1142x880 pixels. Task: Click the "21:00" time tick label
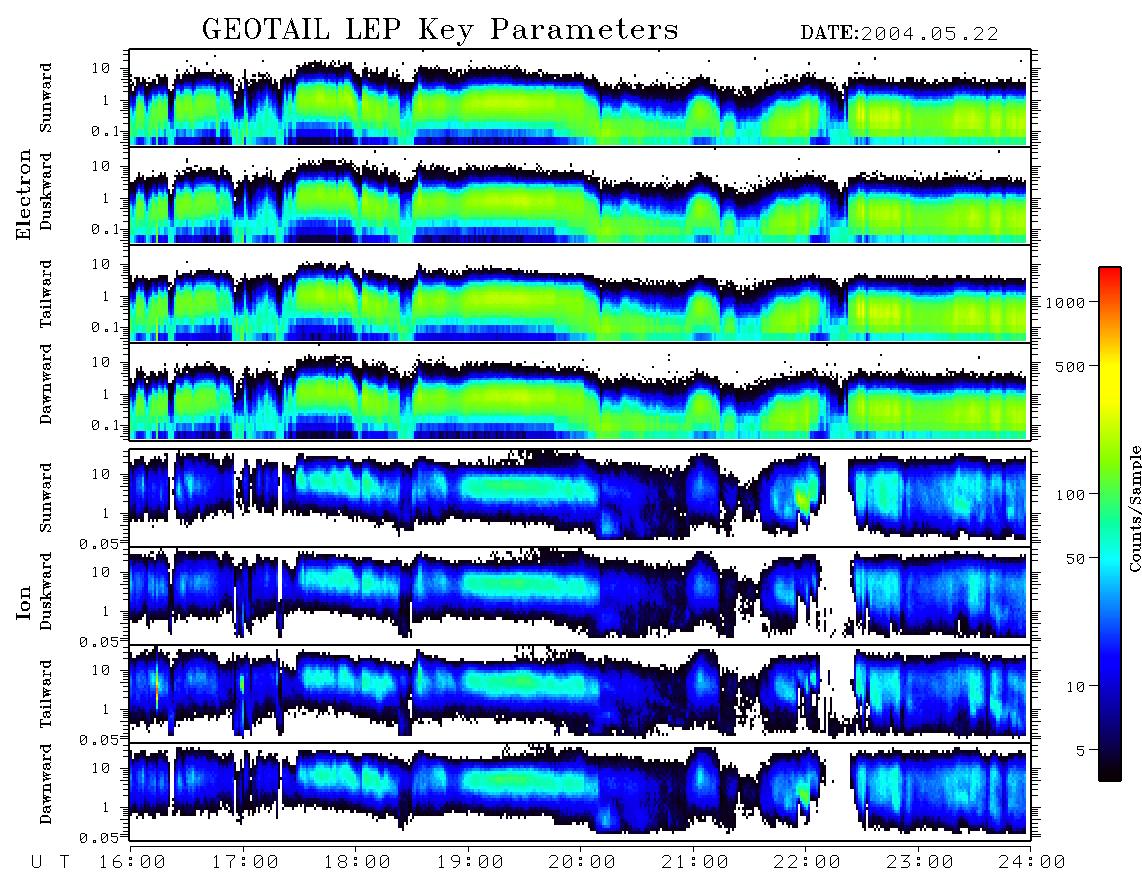tap(695, 862)
